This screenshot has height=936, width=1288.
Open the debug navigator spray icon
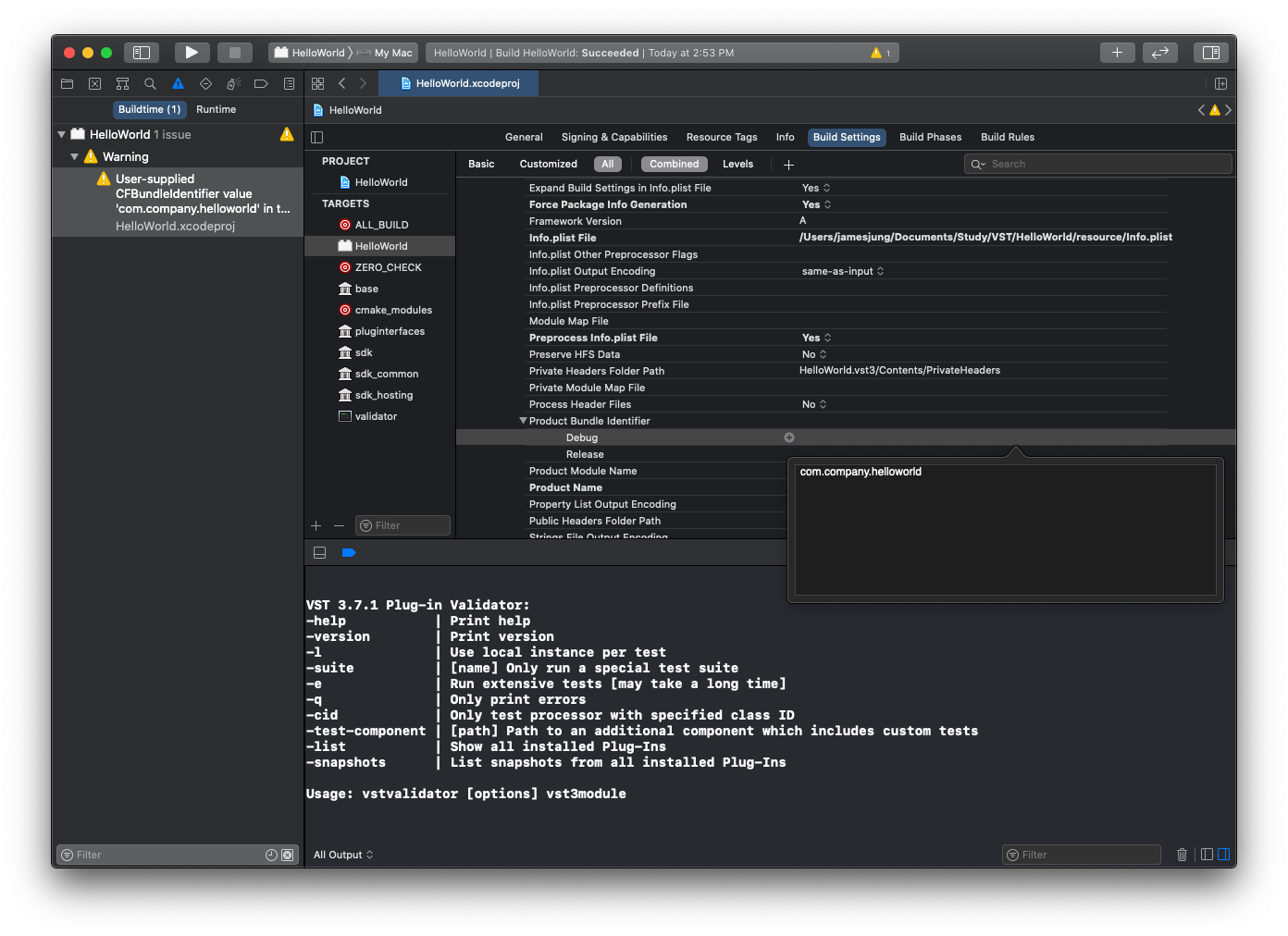click(233, 83)
